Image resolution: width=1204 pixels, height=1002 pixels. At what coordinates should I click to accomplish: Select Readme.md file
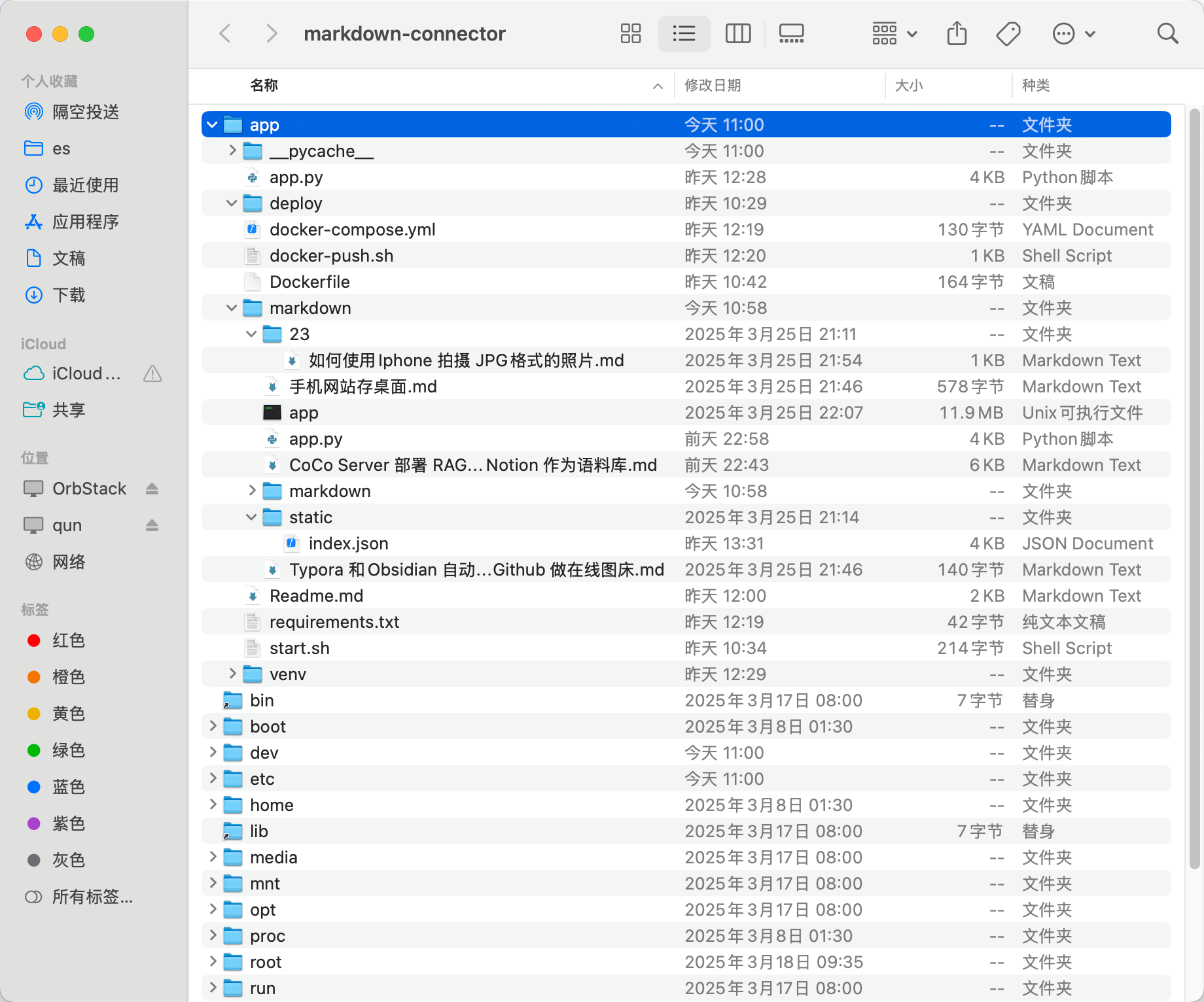686,596
